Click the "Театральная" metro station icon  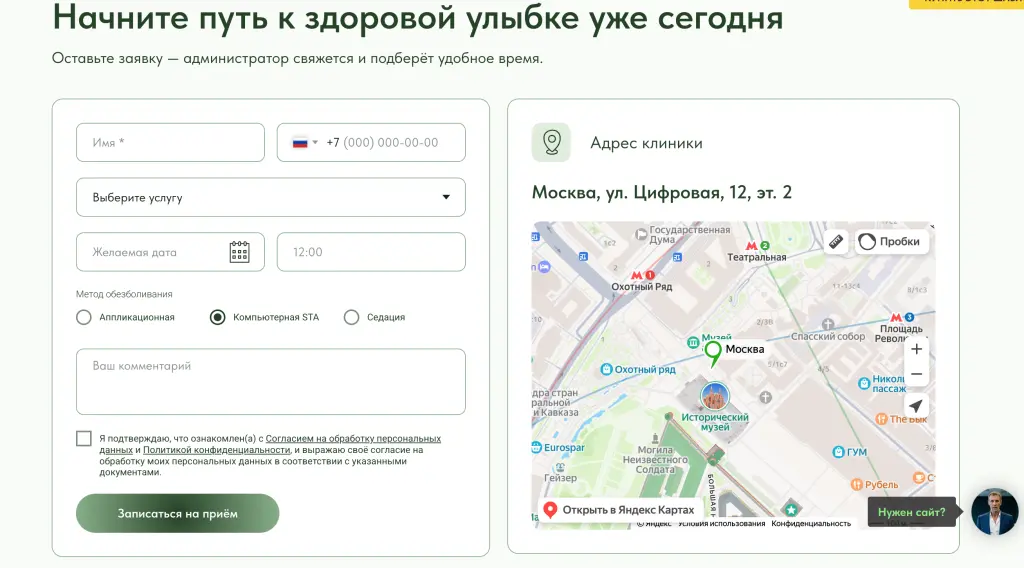tap(758, 245)
